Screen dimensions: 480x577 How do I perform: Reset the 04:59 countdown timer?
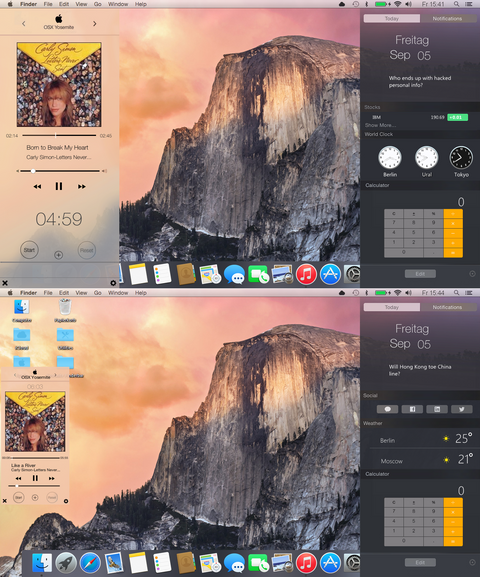(87, 250)
